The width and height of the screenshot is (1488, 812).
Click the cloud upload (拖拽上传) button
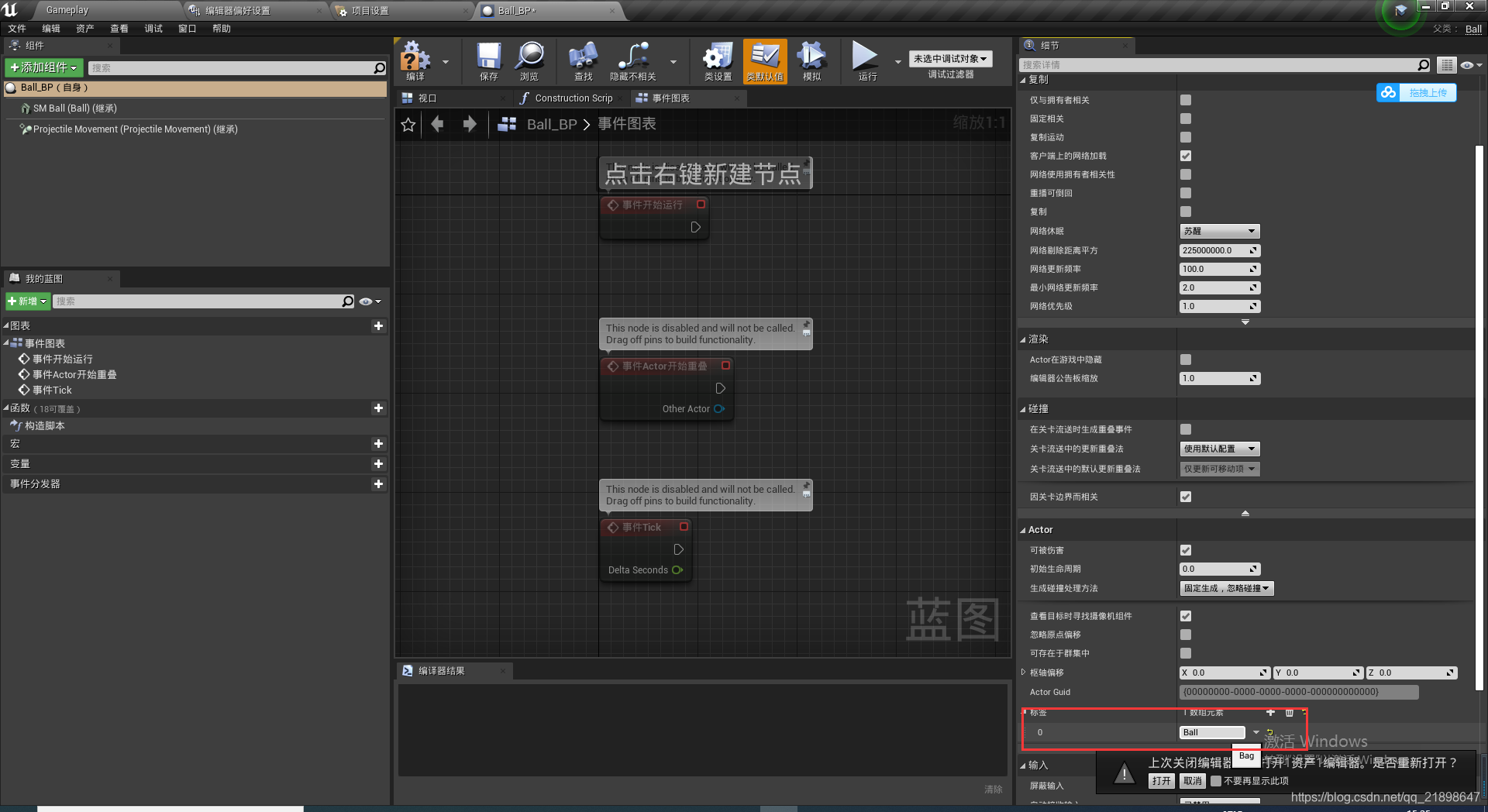click(x=1417, y=93)
